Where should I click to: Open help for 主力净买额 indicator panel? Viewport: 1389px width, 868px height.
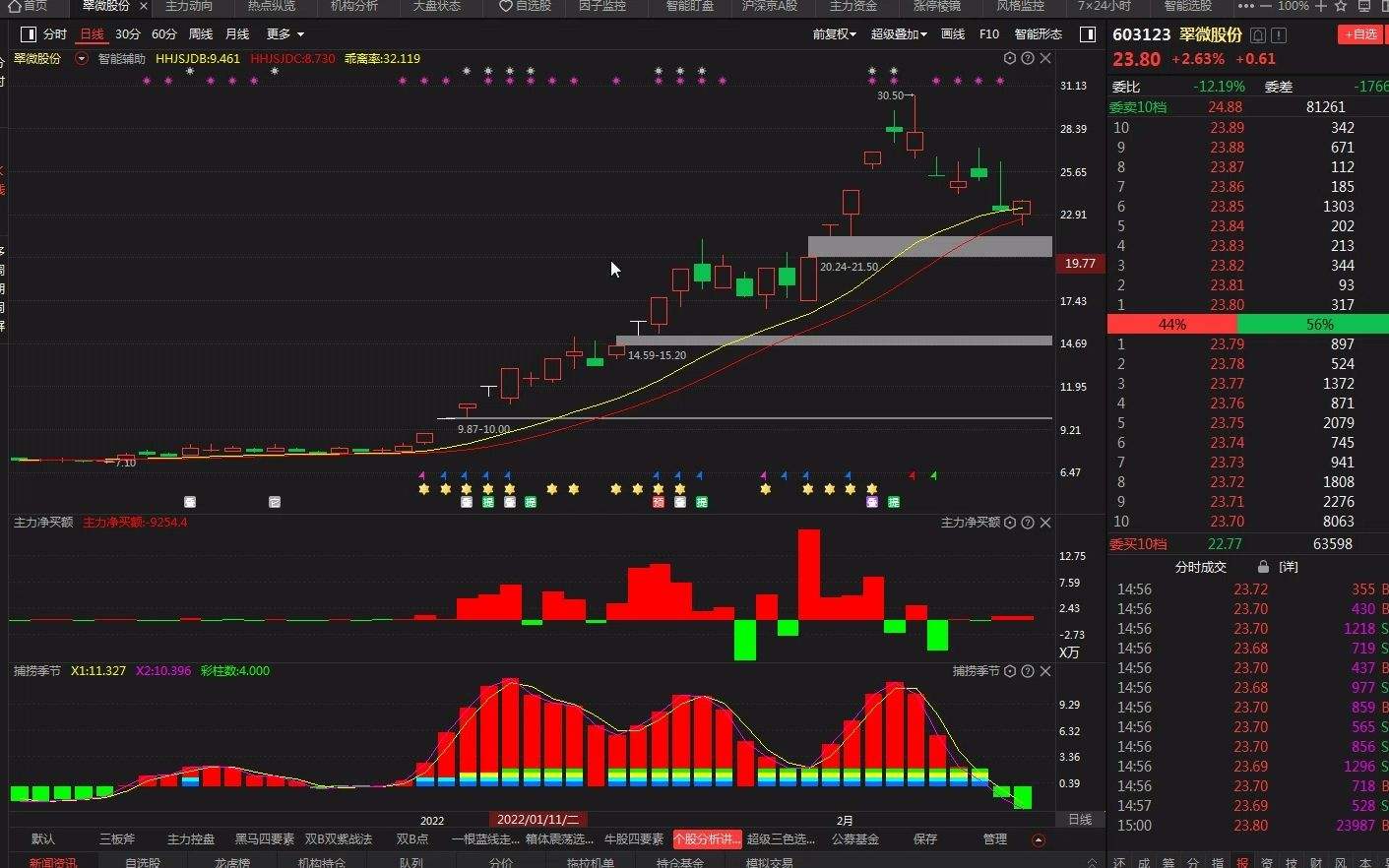pyautogui.click(x=1028, y=523)
